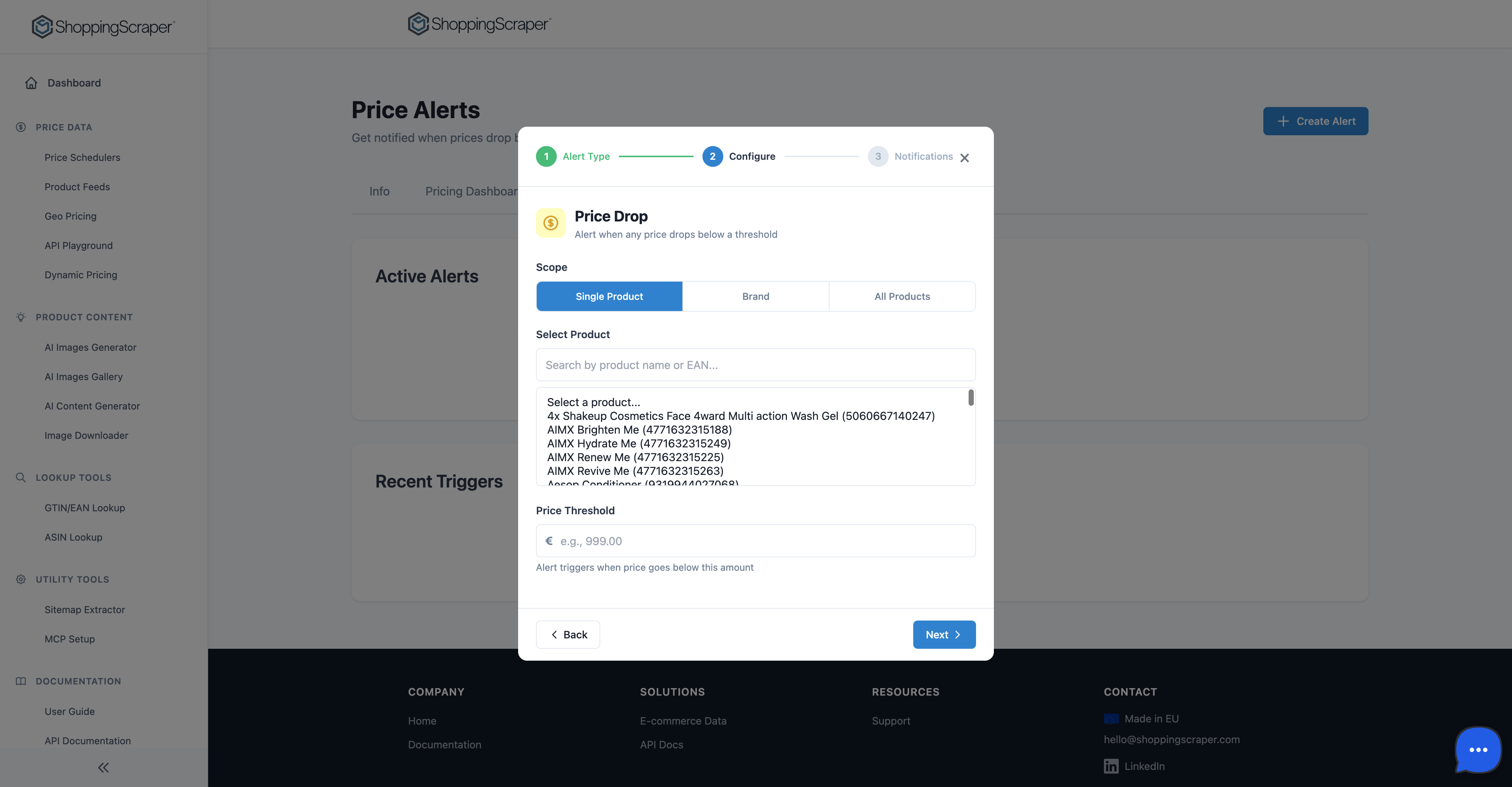Click the Product Content lightbulb icon
This screenshot has width=1512, height=787.
(x=20, y=317)
